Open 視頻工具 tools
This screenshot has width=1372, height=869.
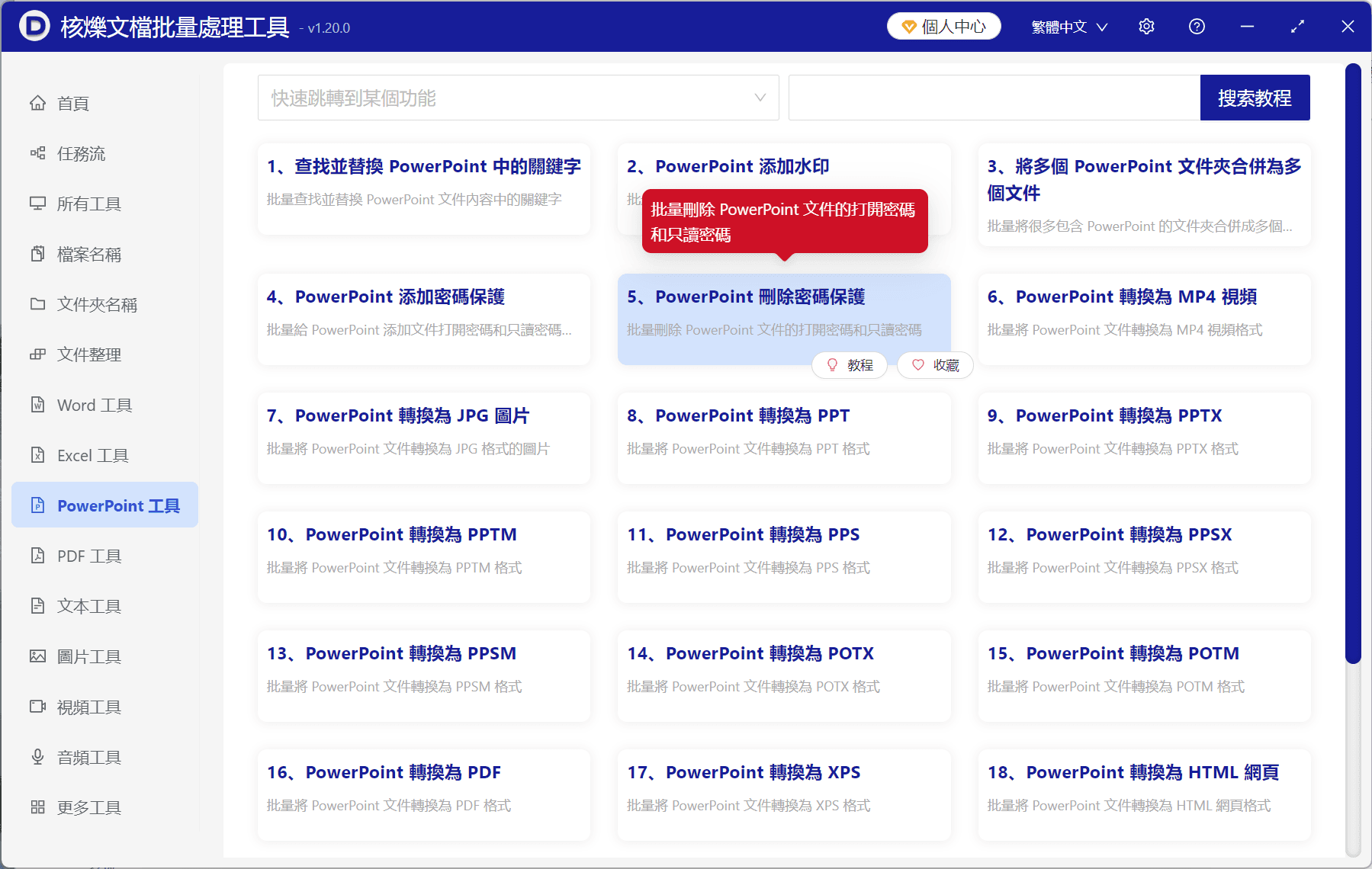point(87,707)
